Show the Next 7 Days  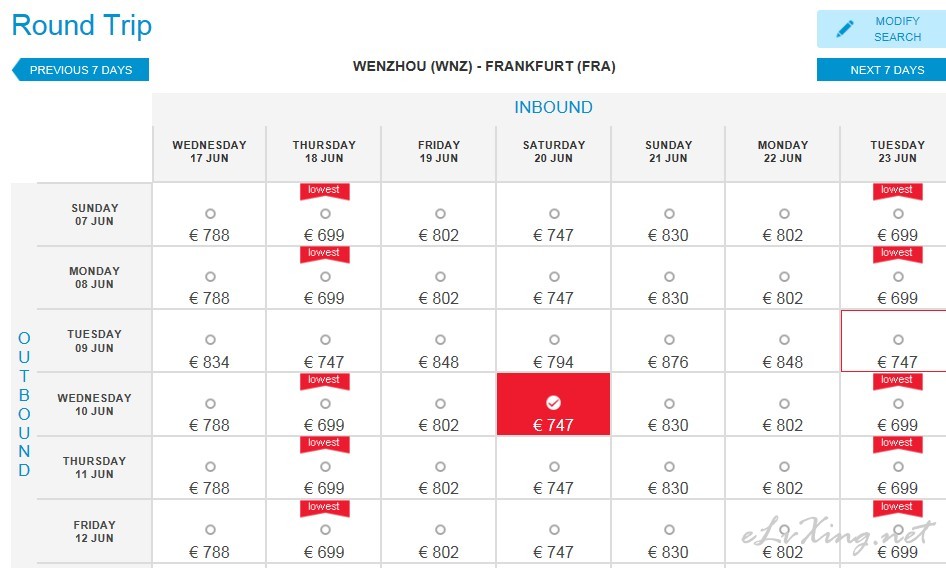tap(881, 69)
